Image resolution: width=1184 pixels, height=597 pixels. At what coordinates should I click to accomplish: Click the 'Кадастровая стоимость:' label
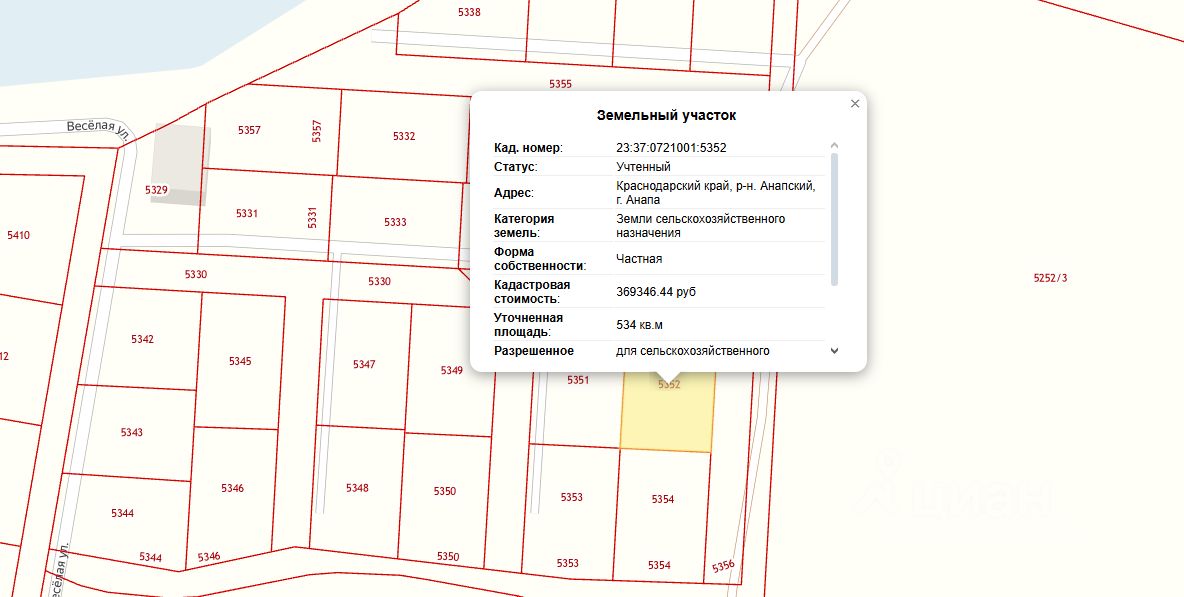[532, 292]
